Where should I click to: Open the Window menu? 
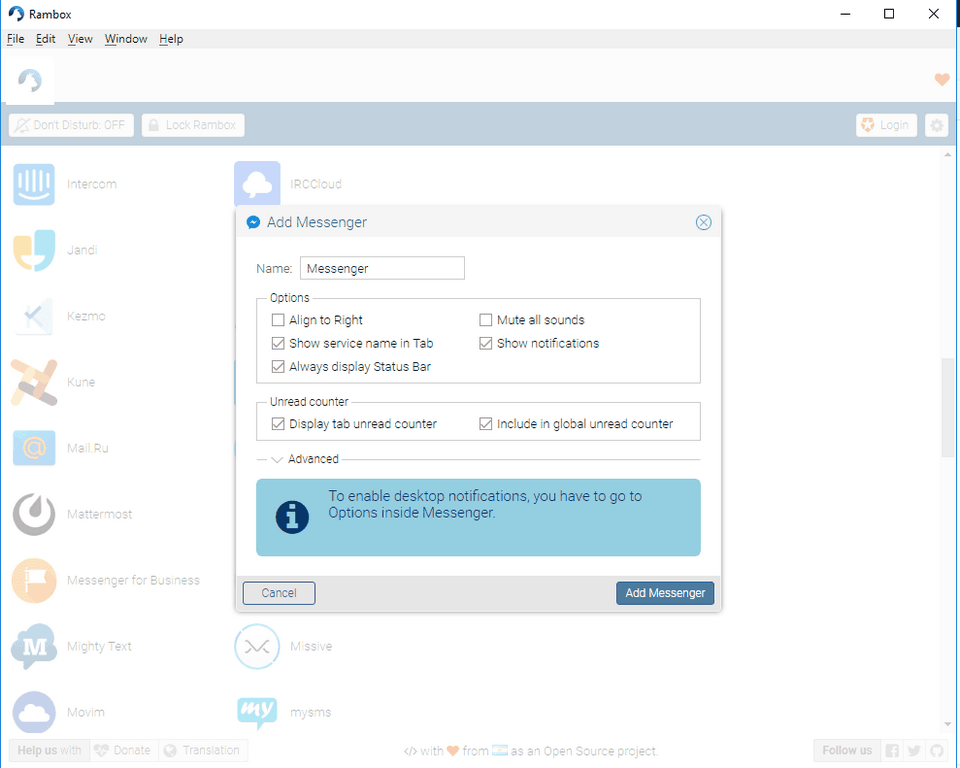point(126,39)
